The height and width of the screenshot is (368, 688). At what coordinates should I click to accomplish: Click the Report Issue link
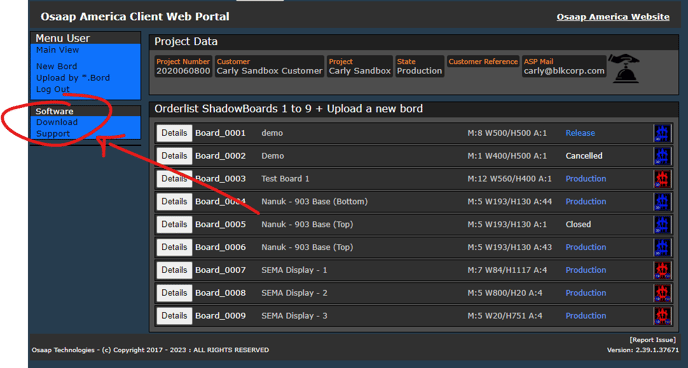(652, 340)
